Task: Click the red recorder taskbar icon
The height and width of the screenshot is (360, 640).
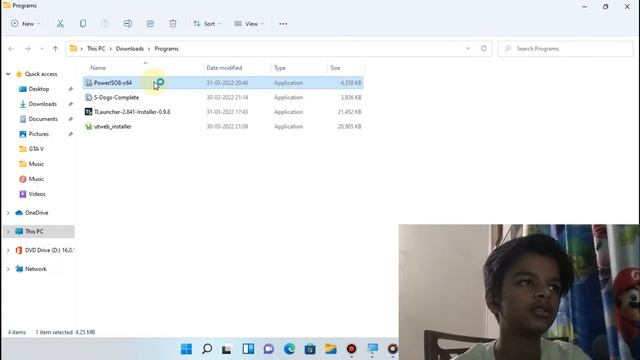Action: tap(351, 349)
